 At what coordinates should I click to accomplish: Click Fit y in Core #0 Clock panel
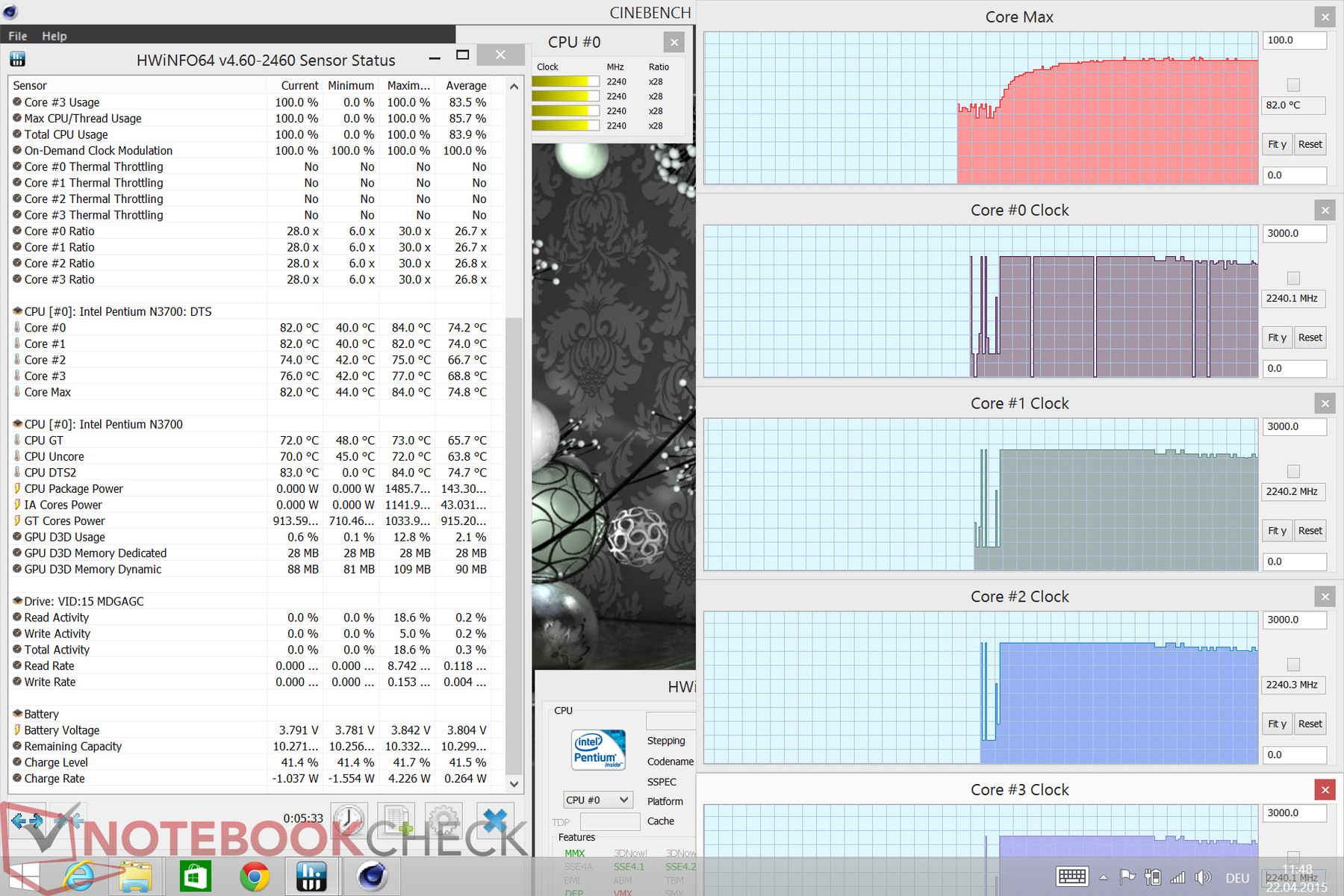pos(1277,337)
